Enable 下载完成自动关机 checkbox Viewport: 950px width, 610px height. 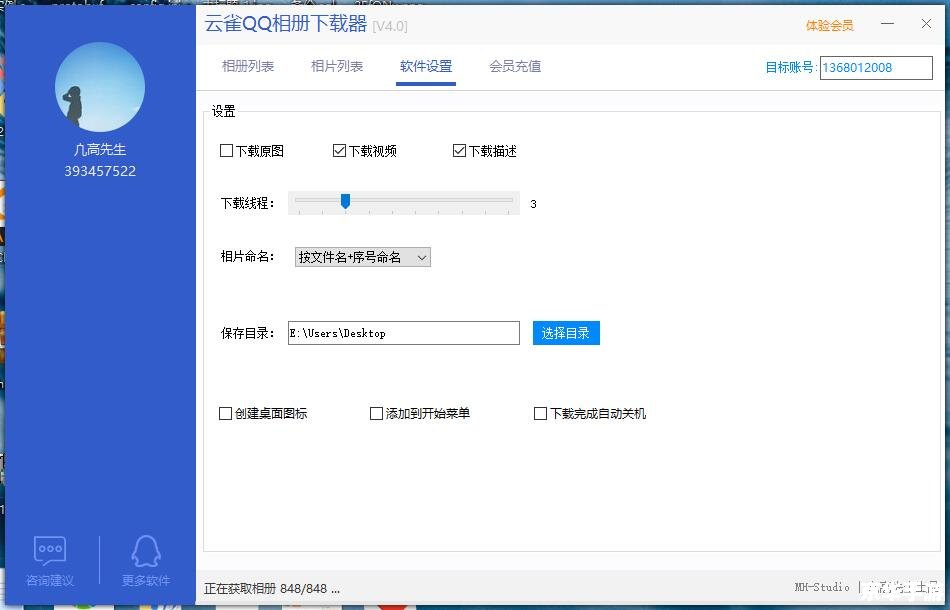click(541, 413)
